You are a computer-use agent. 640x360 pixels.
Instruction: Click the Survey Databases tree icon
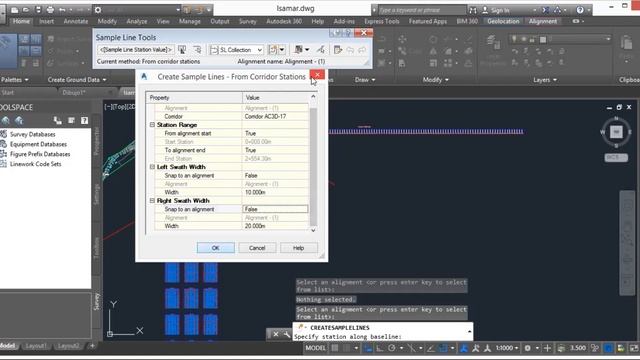coord(4,134)
